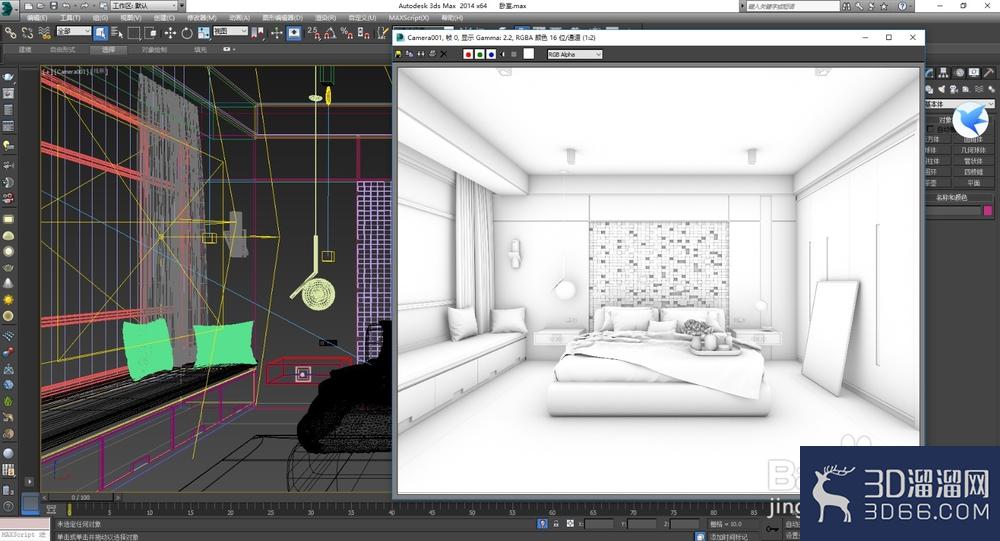Activate the Select and Scale tool
Image resolution: width=1000 pixels, height=541 pixels.
(203, 33)
